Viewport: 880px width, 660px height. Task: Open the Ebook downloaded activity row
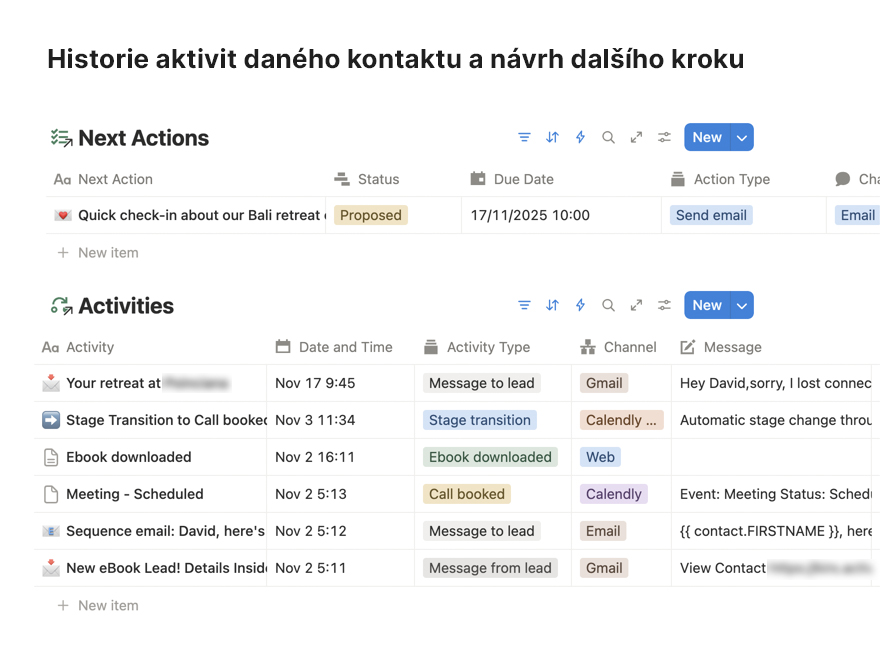128,457
